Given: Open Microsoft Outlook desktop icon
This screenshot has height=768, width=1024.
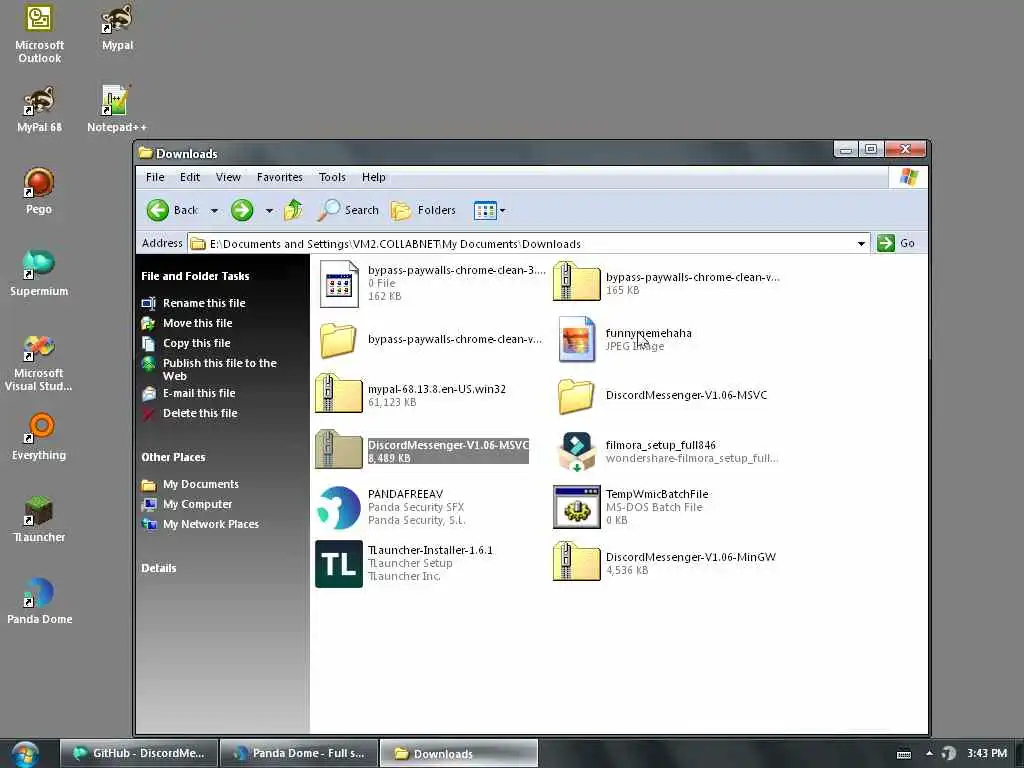Looking at the screenshot, I should [39, 33].
